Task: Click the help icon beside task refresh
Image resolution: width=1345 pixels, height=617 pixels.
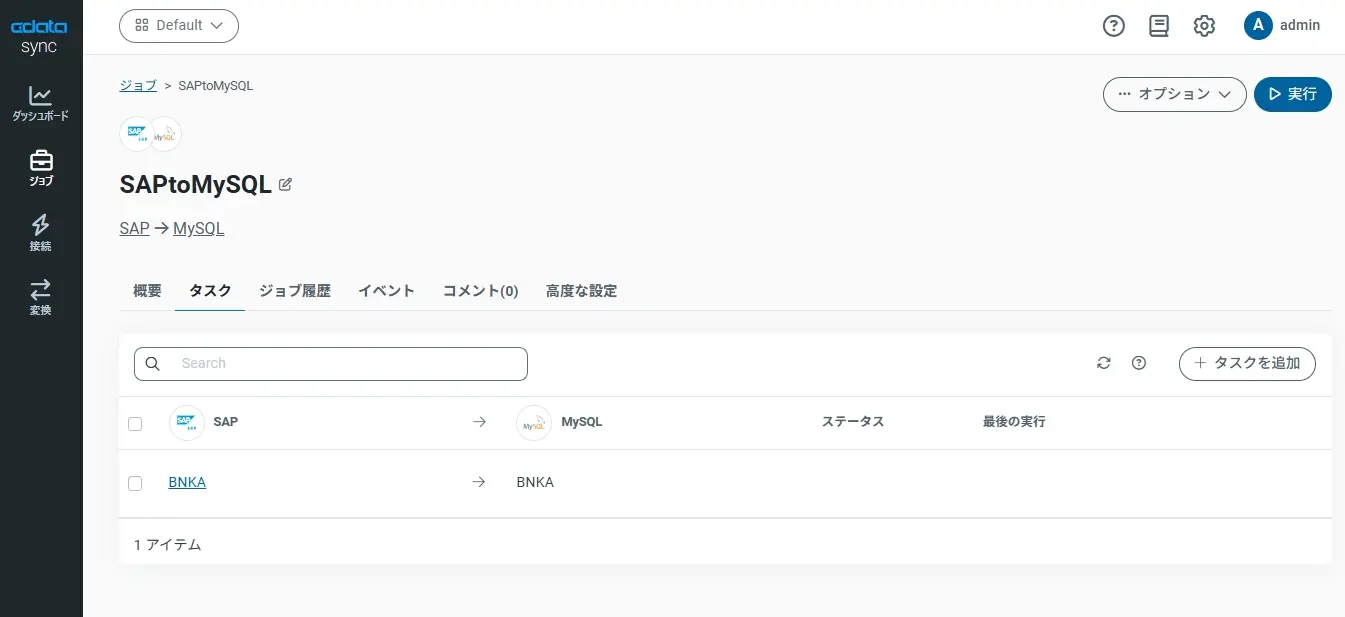Action: point(1138,363)
